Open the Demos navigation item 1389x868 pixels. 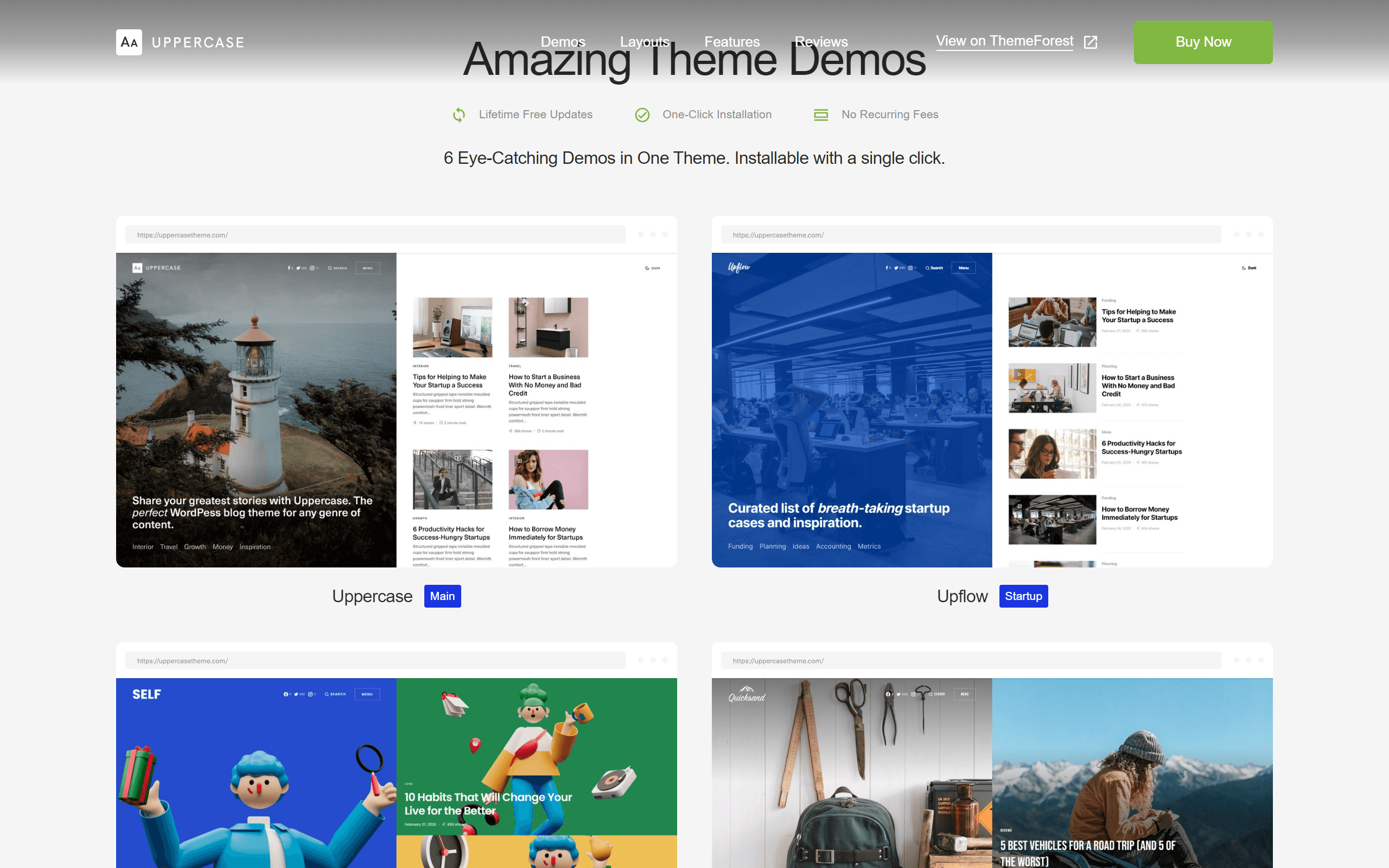point(563,41)
